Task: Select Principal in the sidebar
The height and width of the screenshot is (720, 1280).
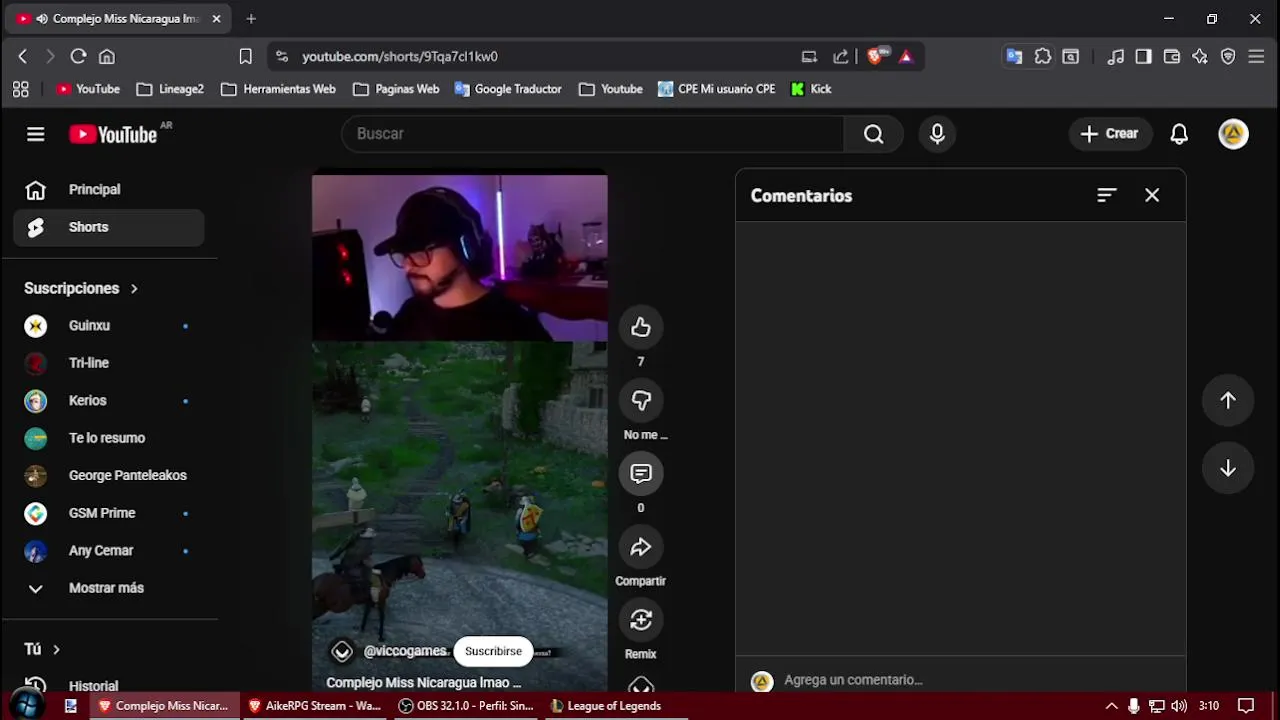Action: point(109,190)
